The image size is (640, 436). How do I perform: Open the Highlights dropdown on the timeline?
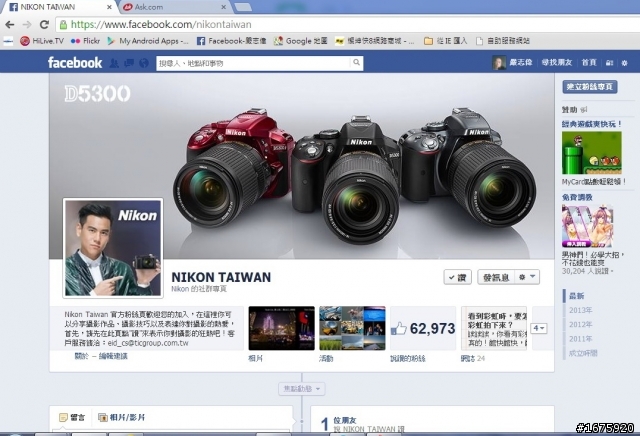click(302, 389)
